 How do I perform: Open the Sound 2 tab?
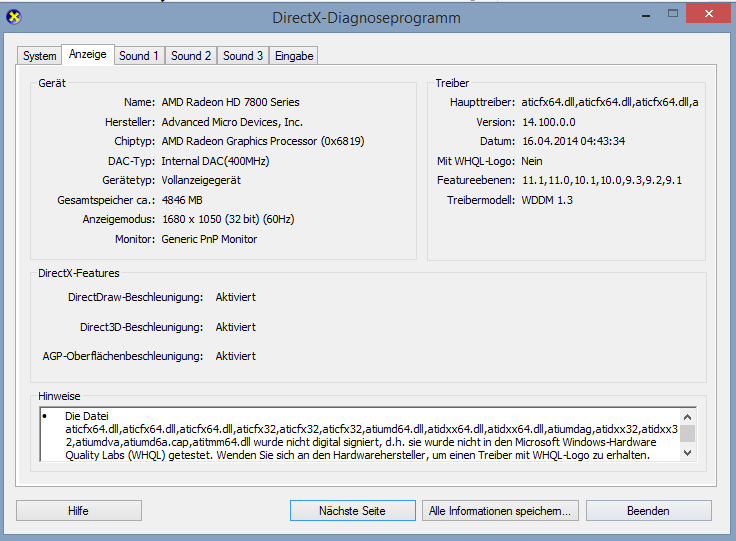coord(191,56)
